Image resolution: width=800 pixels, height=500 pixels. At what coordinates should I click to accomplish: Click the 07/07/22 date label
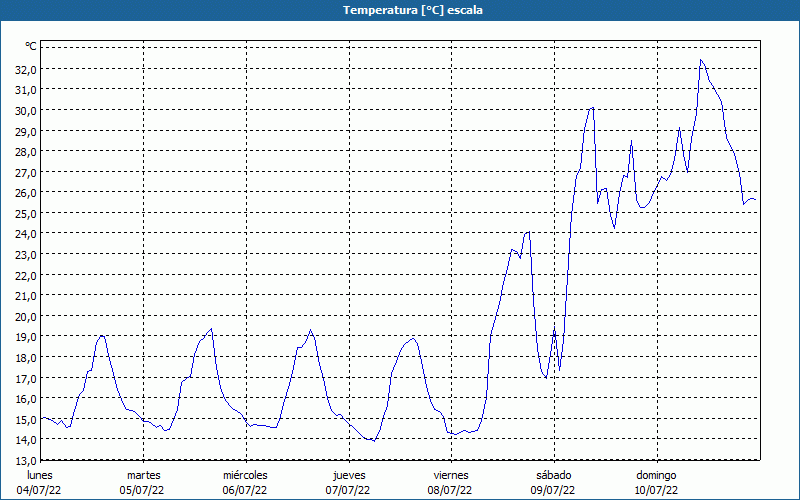348,490
